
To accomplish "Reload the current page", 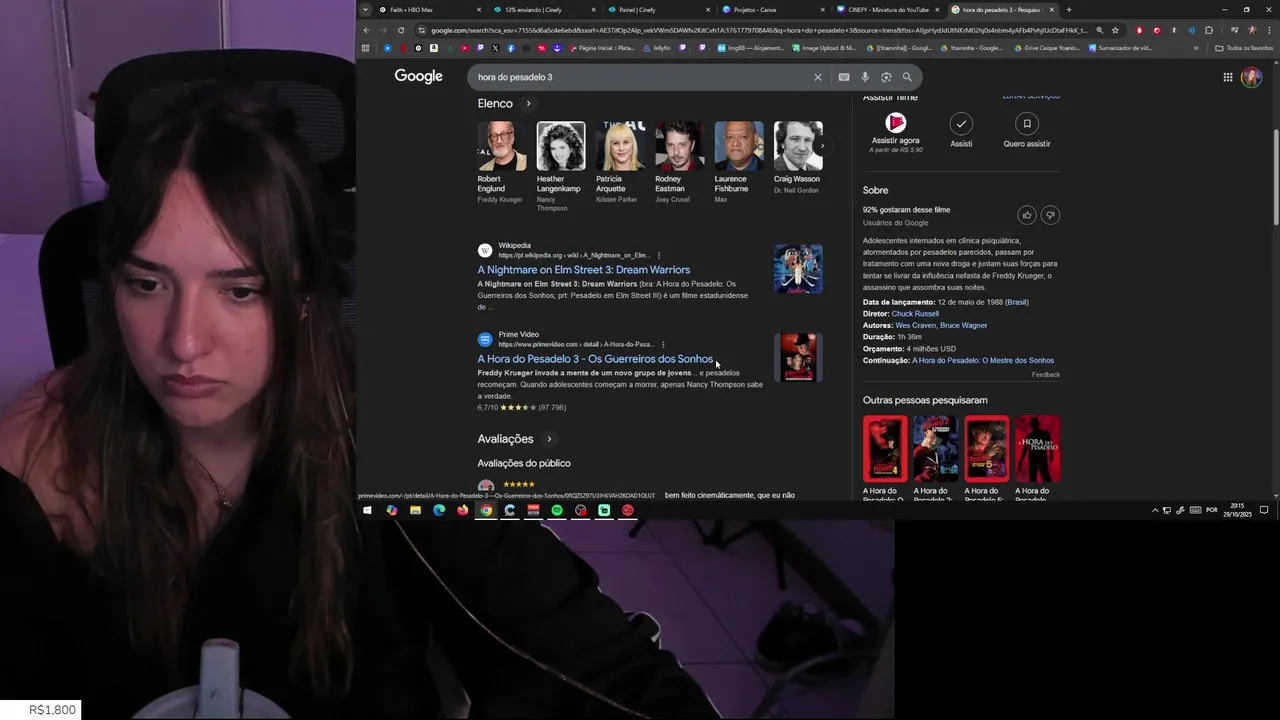I will coord(401,30).
